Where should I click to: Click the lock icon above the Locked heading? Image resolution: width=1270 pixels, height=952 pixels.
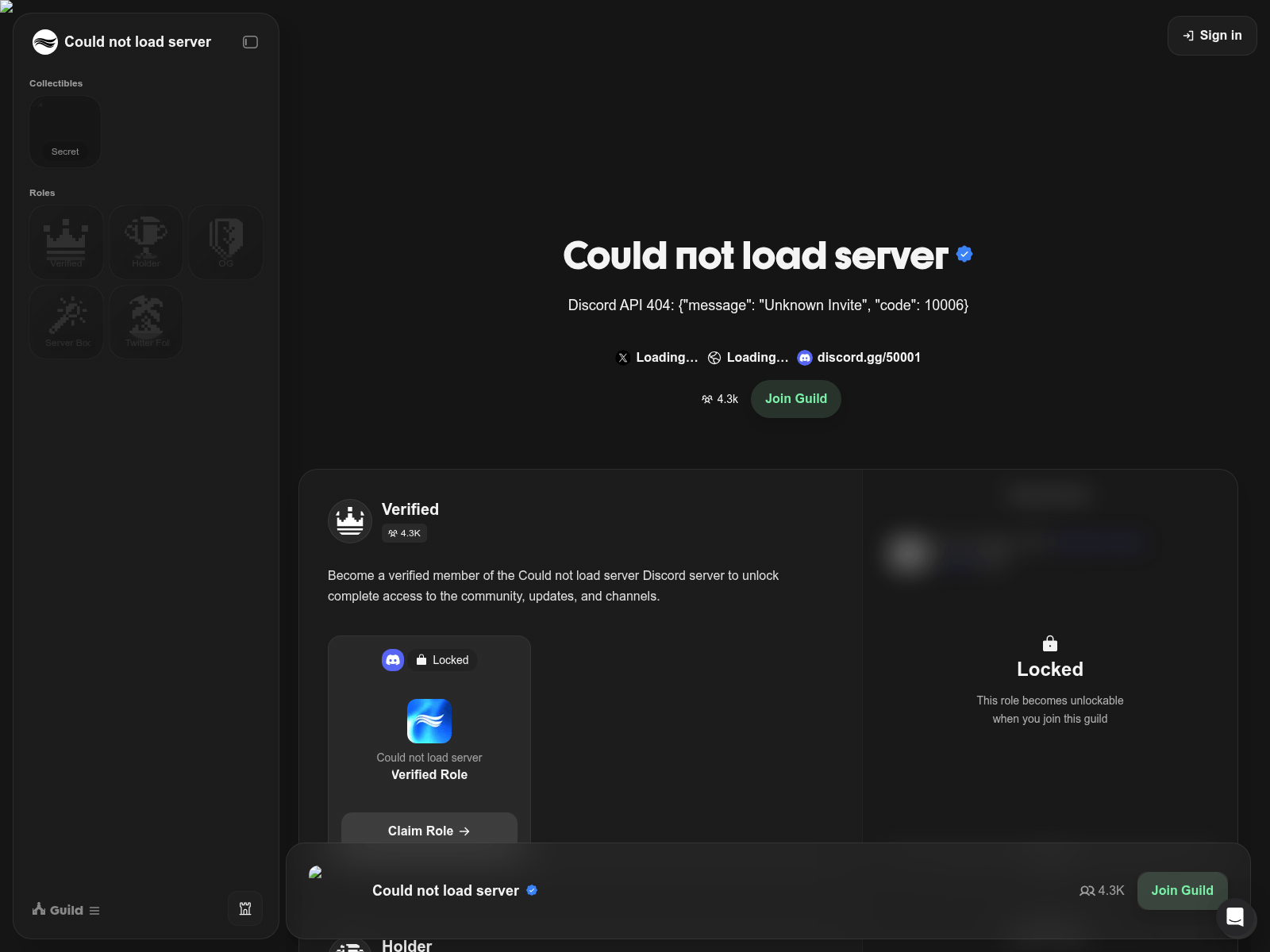pos(1050,643)
